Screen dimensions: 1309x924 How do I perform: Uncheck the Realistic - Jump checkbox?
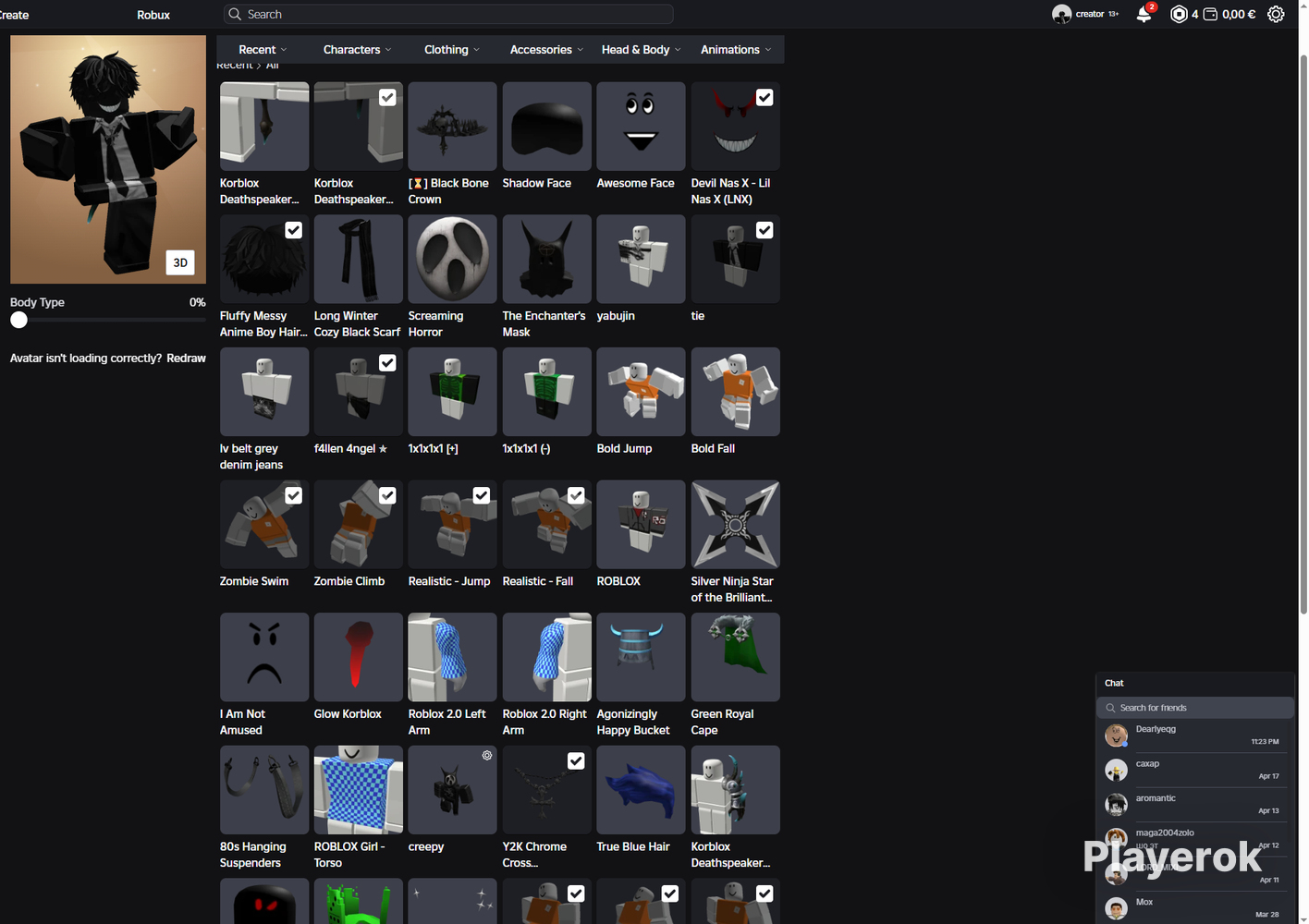(x=482, y=495)
